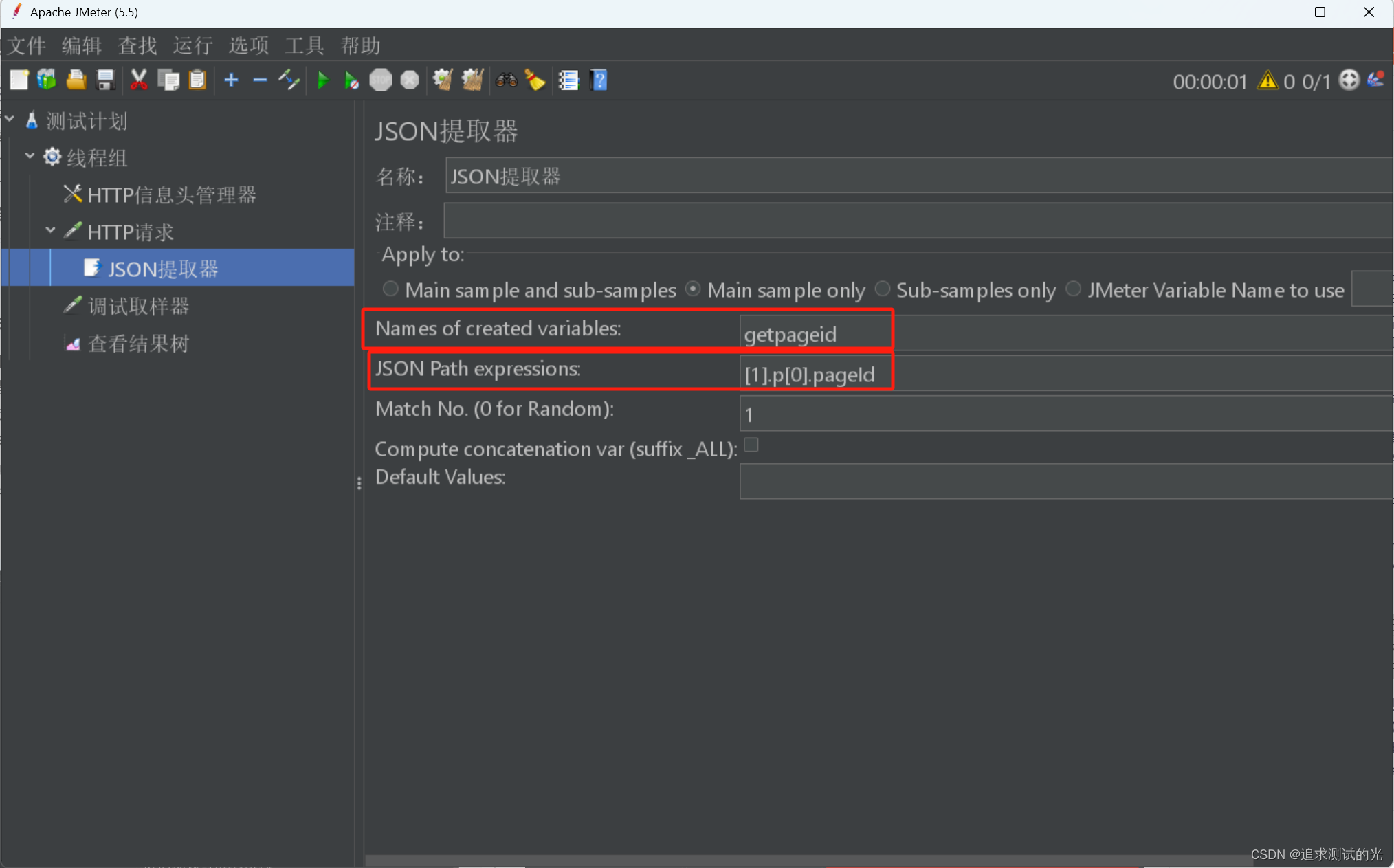Save the test plan with the floppy disk icon

[x=106, y=80]
